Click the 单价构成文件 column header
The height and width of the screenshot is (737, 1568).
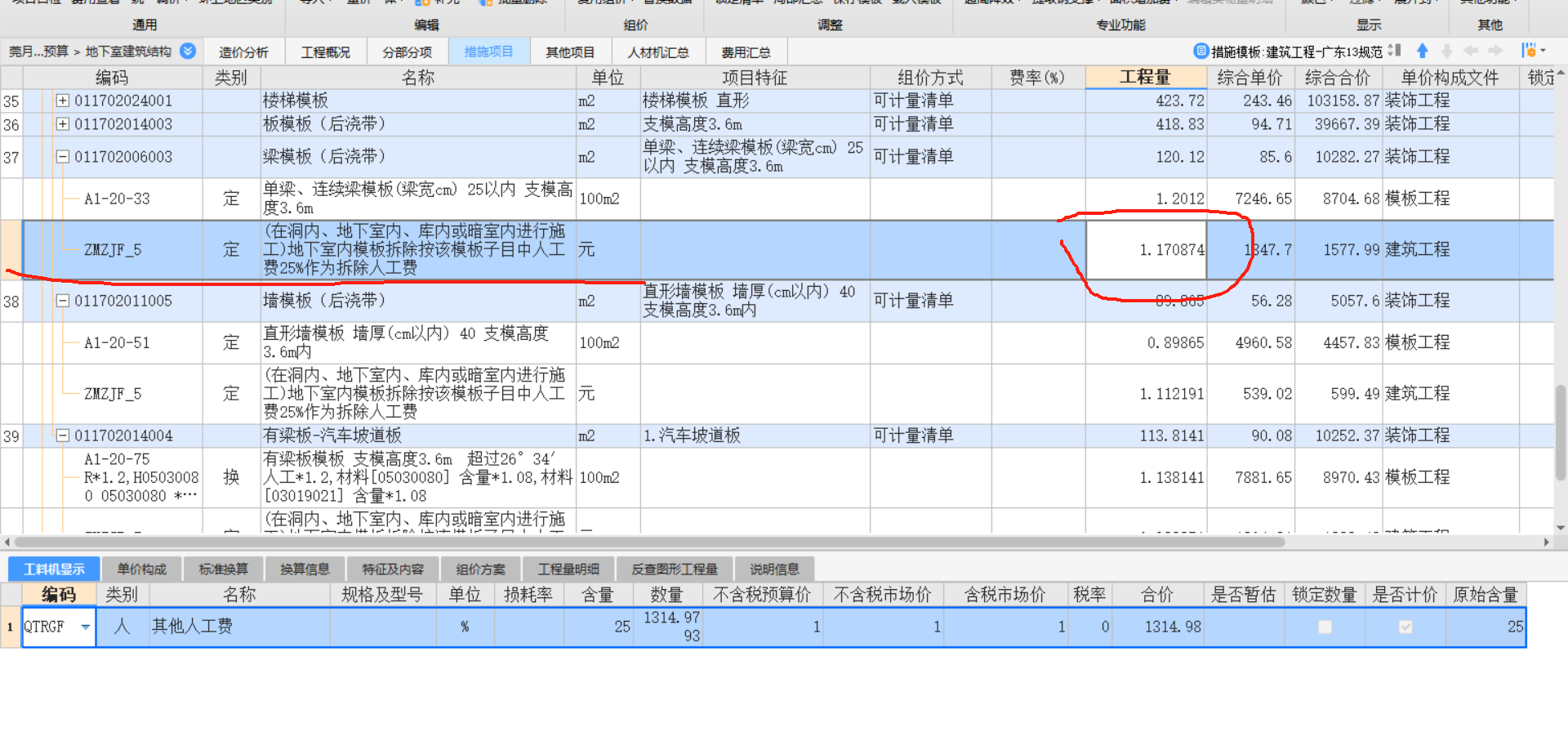click(x=1450, y=78)
